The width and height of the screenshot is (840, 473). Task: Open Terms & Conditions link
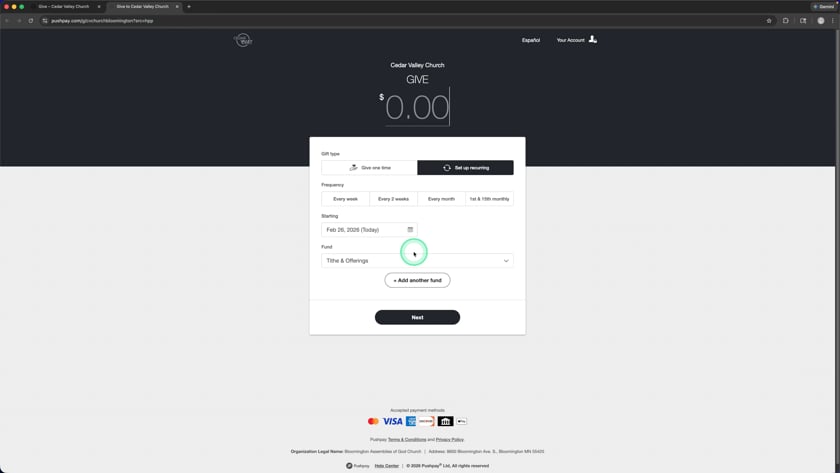(407, 439)
